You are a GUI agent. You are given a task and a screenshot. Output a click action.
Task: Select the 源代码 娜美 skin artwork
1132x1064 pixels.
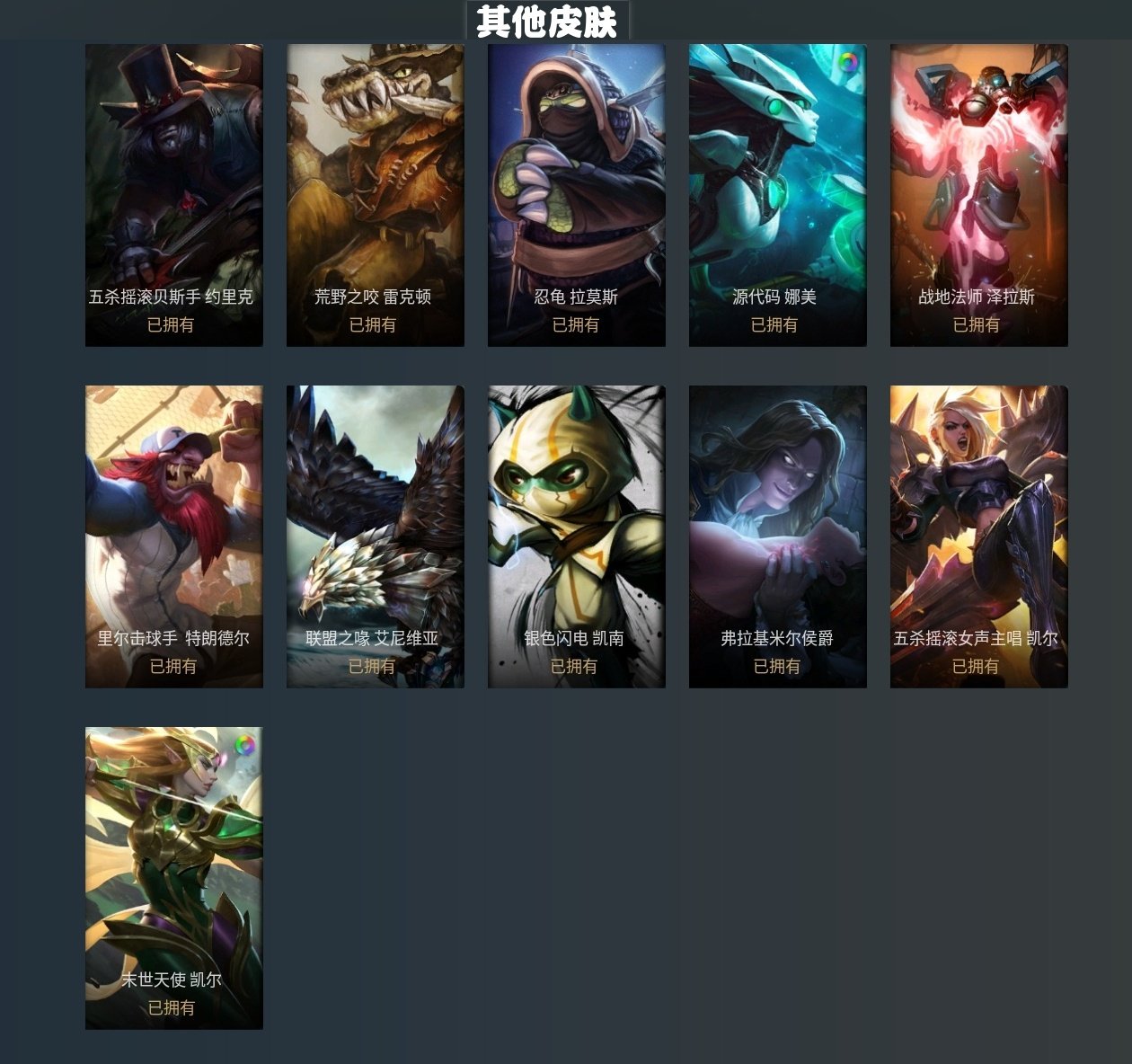778,195
